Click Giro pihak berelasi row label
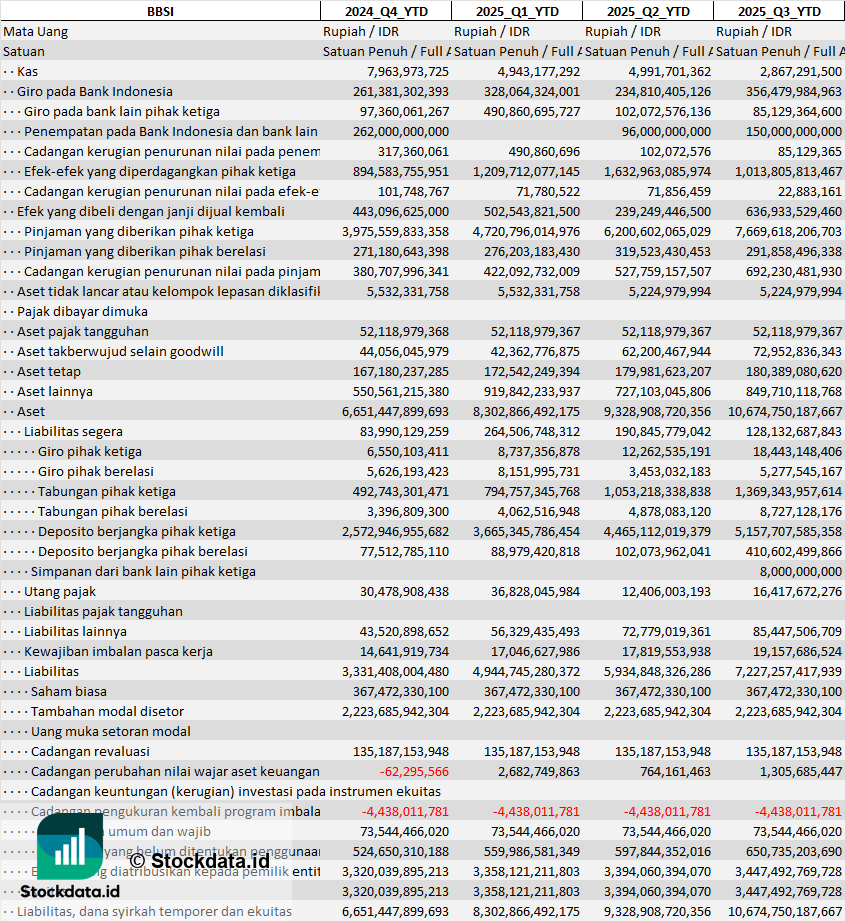This screenshot has height=921, width=845. click(x=96, y=471)
